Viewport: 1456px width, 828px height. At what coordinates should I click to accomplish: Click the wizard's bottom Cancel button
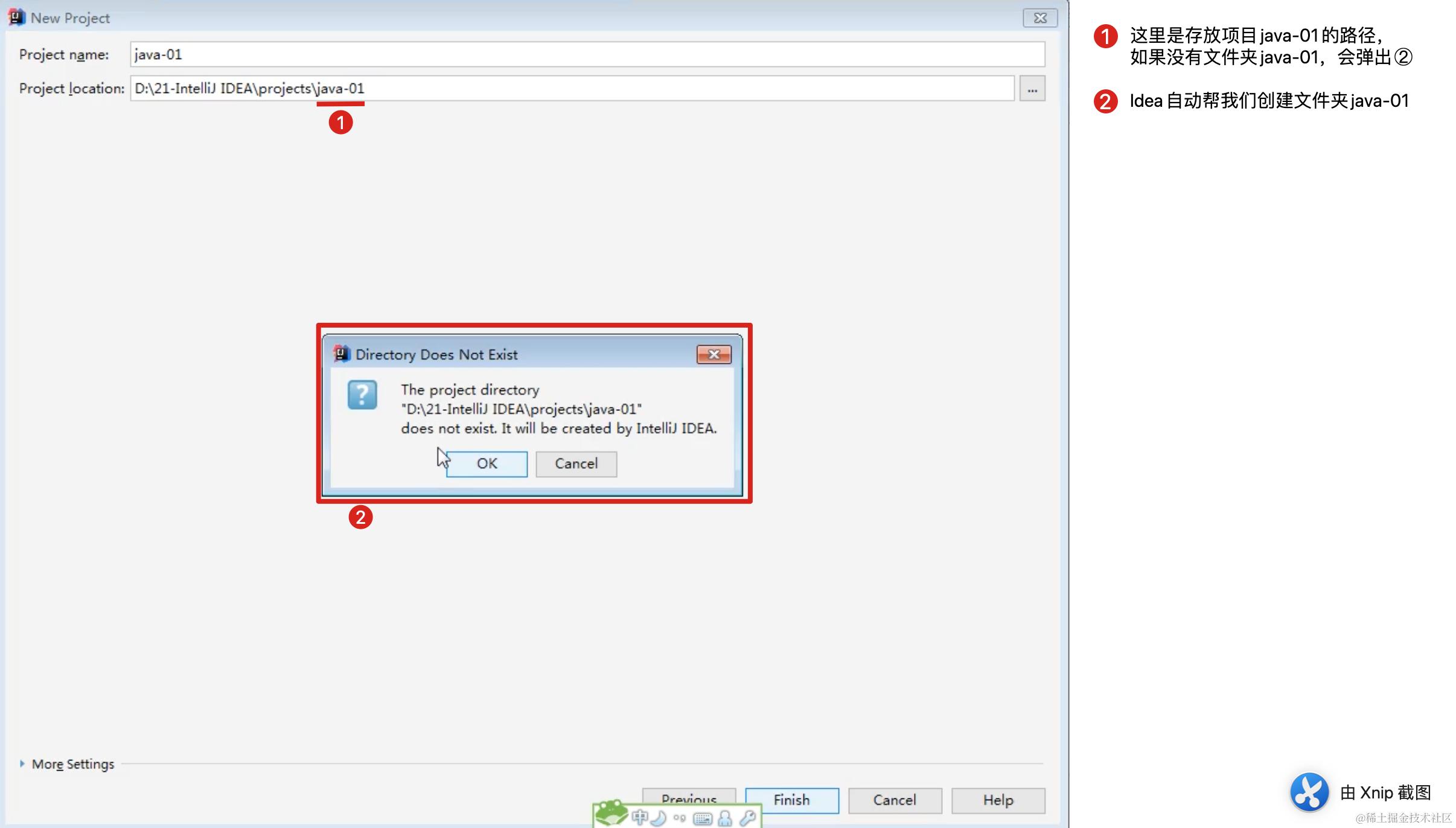894,800
